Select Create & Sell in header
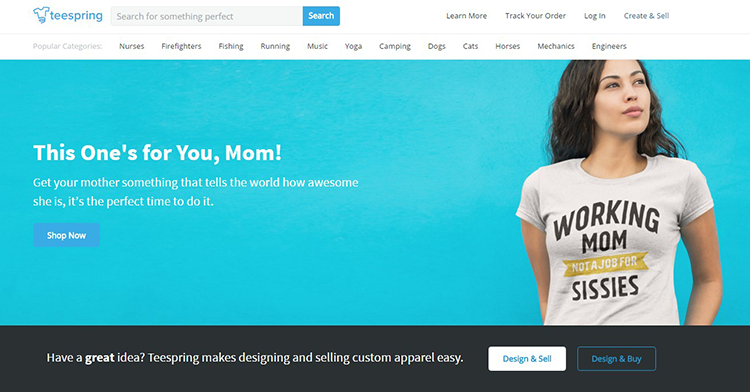Image resolution: width=750 pixels, height=392 pixels. pos(646,16)
